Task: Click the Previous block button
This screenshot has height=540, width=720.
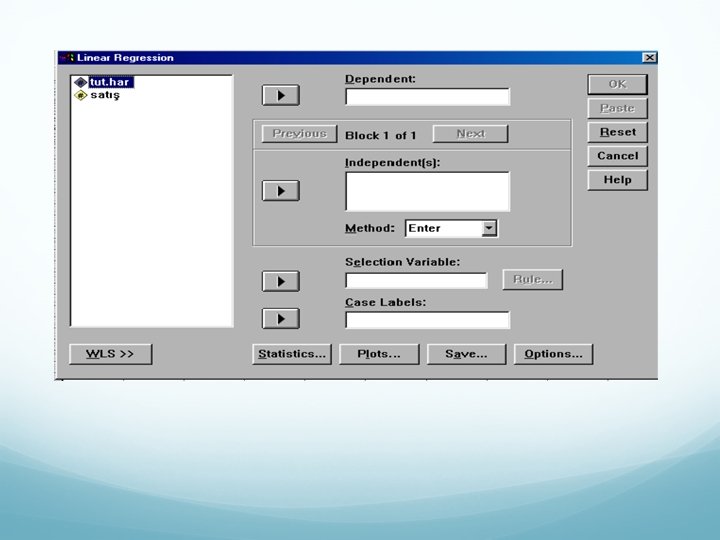Action: click(x=299, y=134)
